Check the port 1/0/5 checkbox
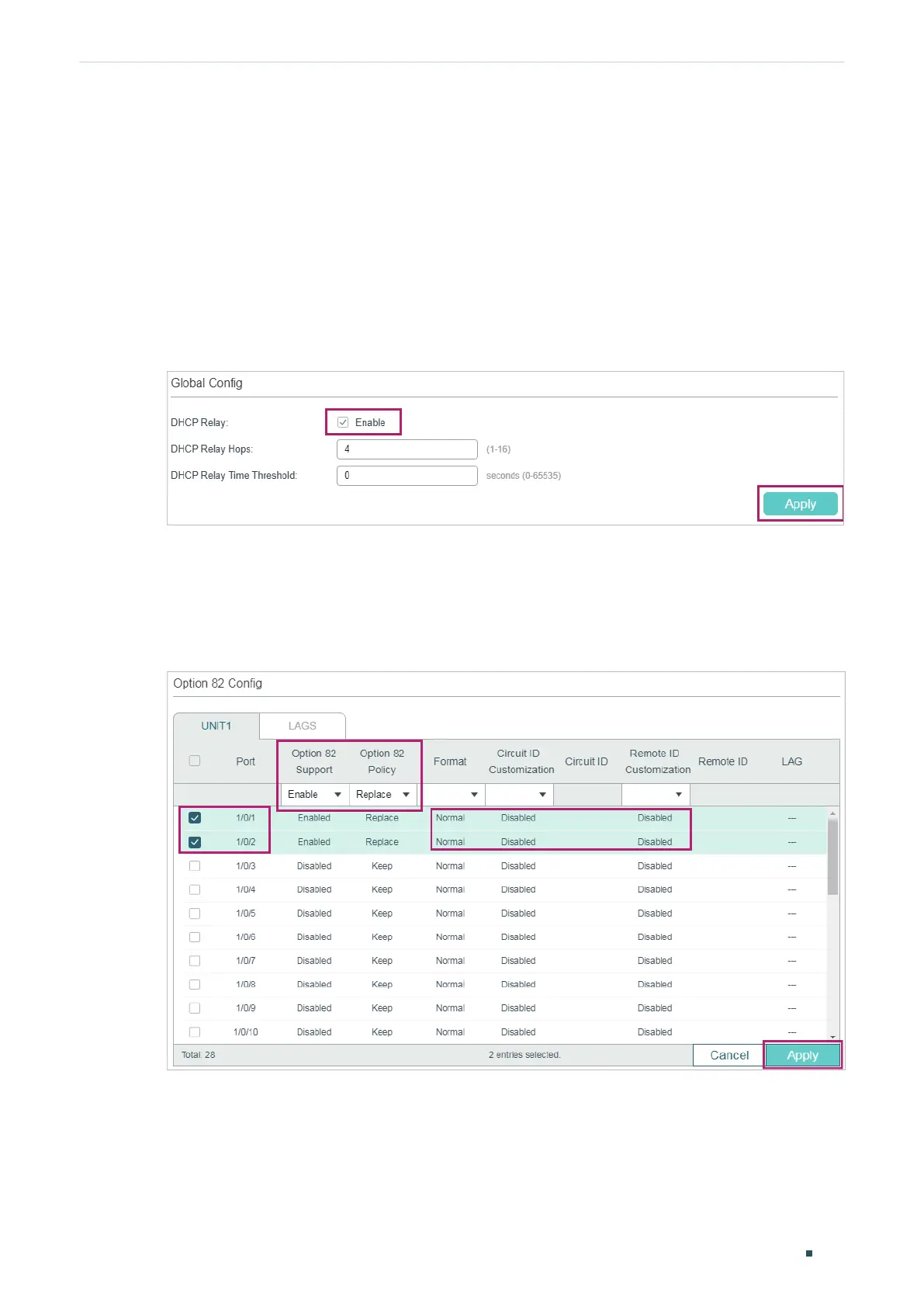The image size is (924, 1307). [195, 914]
